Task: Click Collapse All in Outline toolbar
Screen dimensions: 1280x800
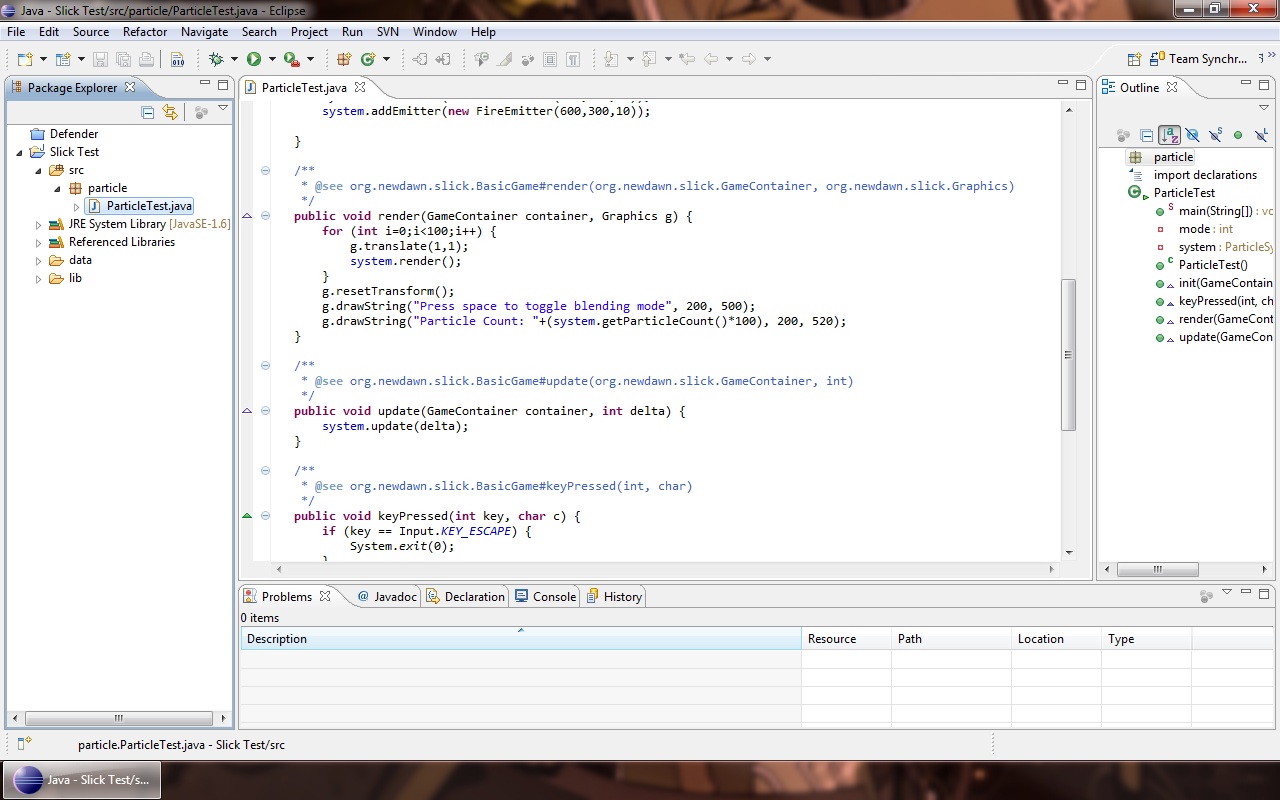Action: pos(1146,135)
